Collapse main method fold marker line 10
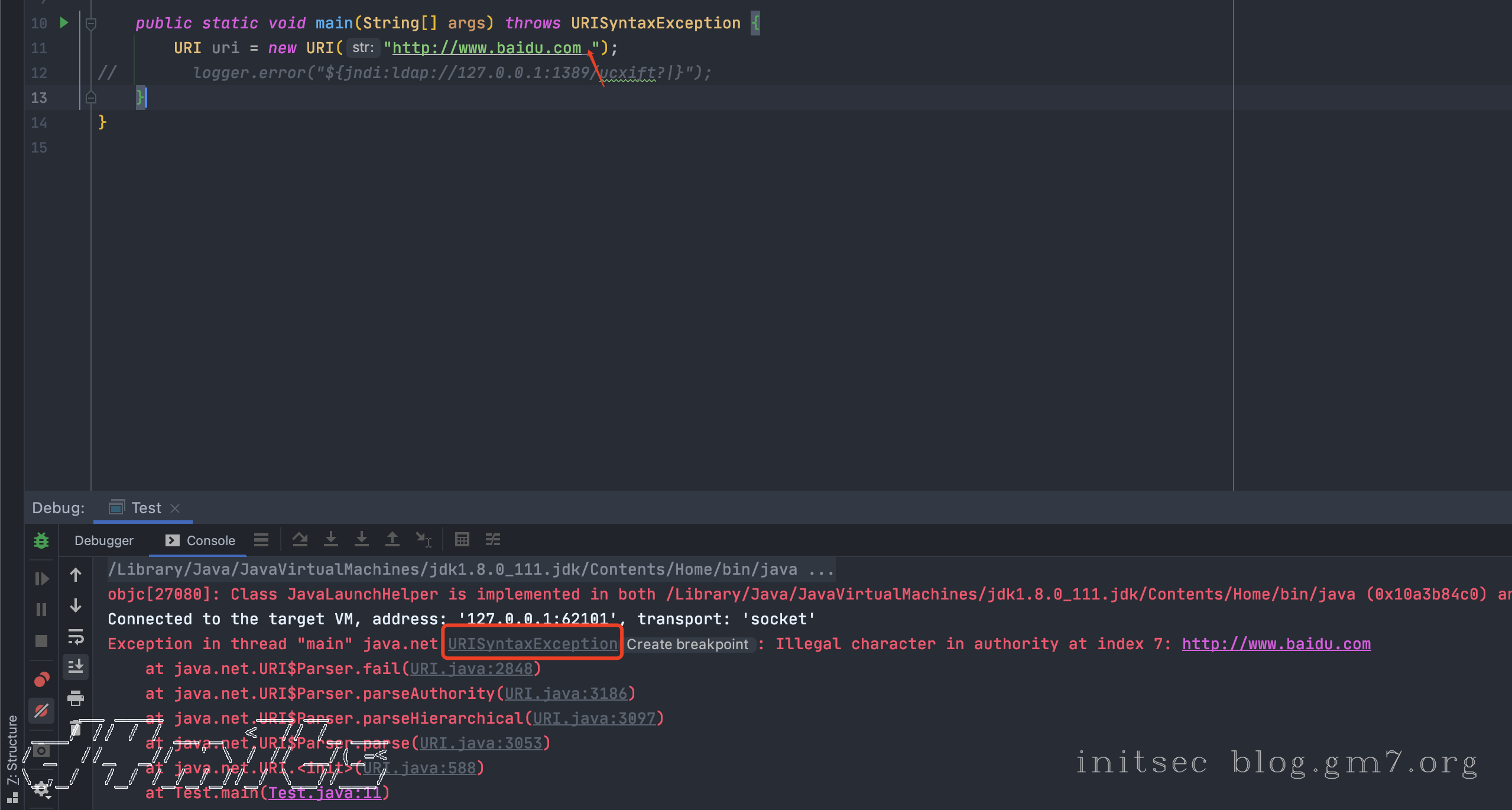The height and width of the screenshot is (810, 1512). point(91,24)
